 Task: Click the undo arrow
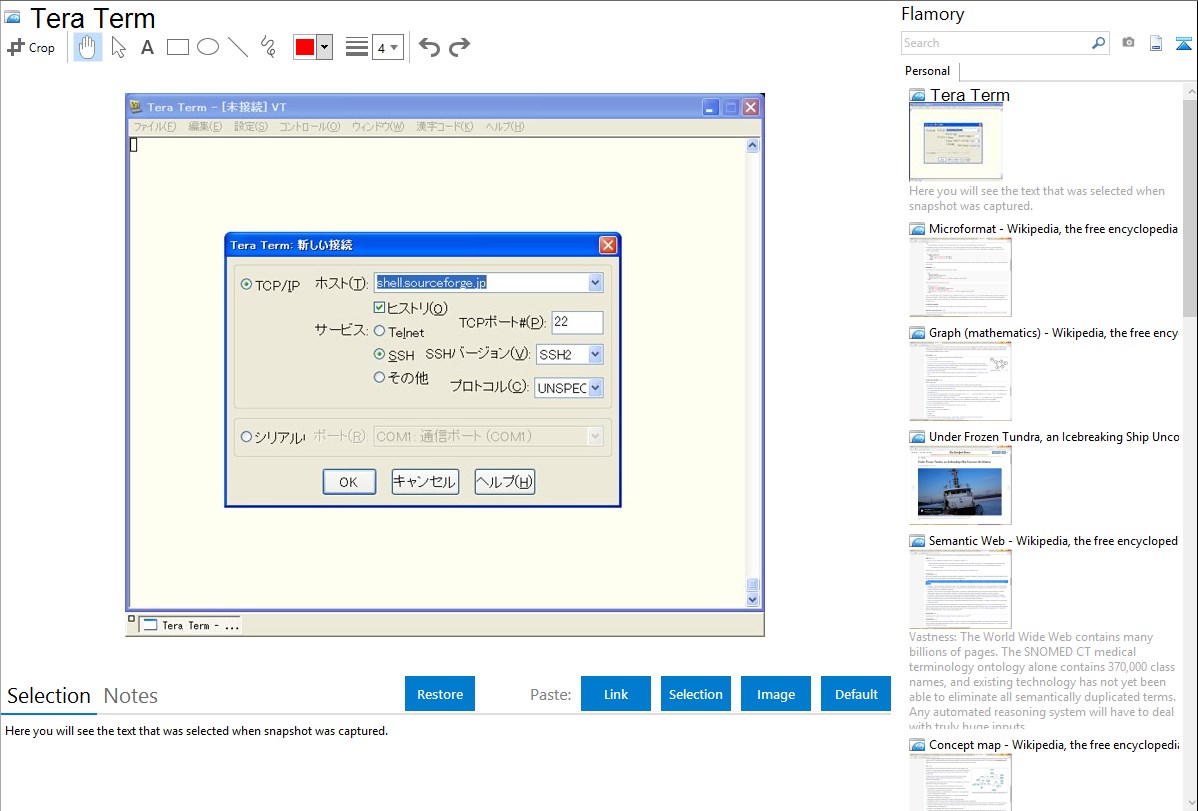(429, 47)
